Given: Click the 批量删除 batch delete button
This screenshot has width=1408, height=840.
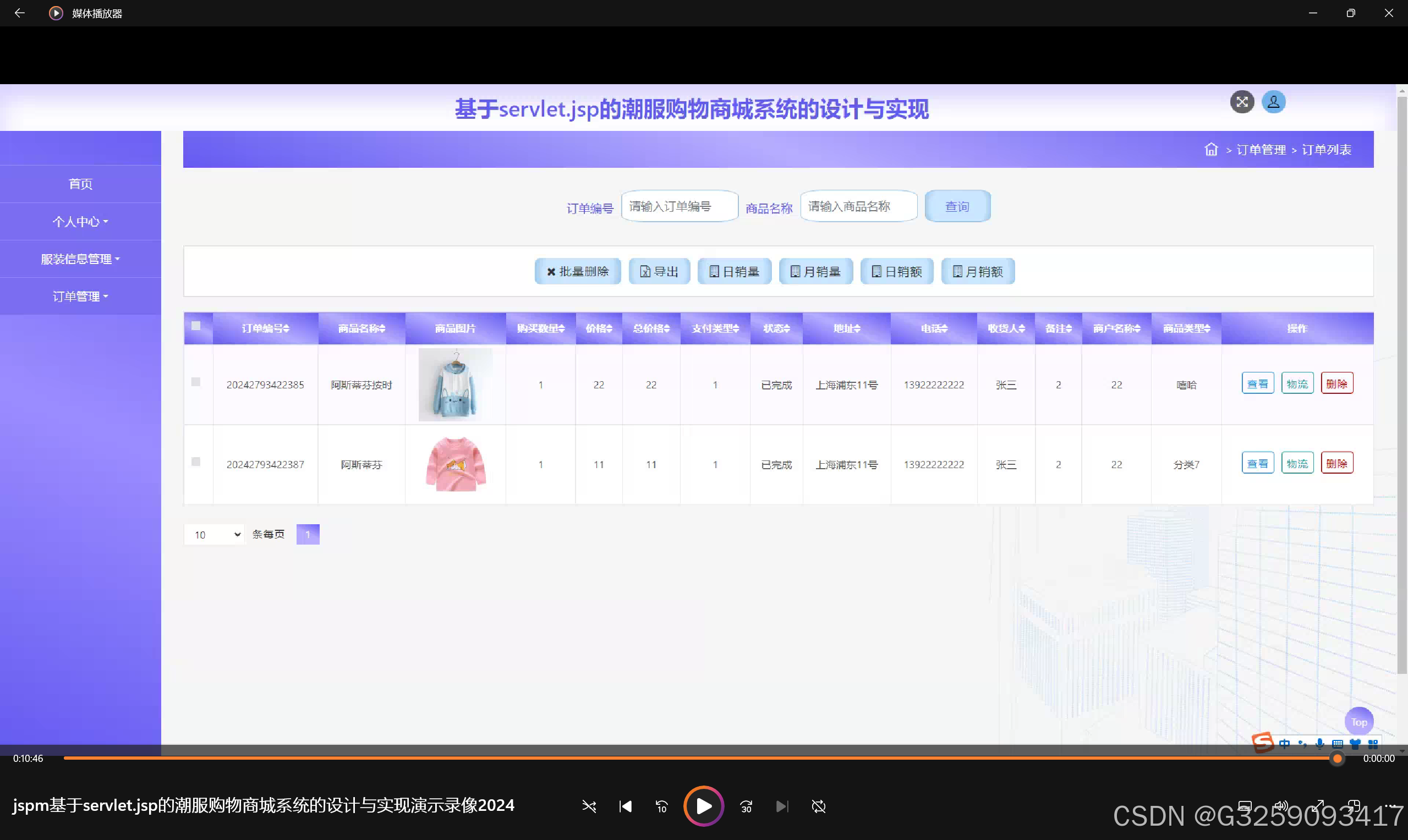Looking at the screenshot, I should [578, 271].
